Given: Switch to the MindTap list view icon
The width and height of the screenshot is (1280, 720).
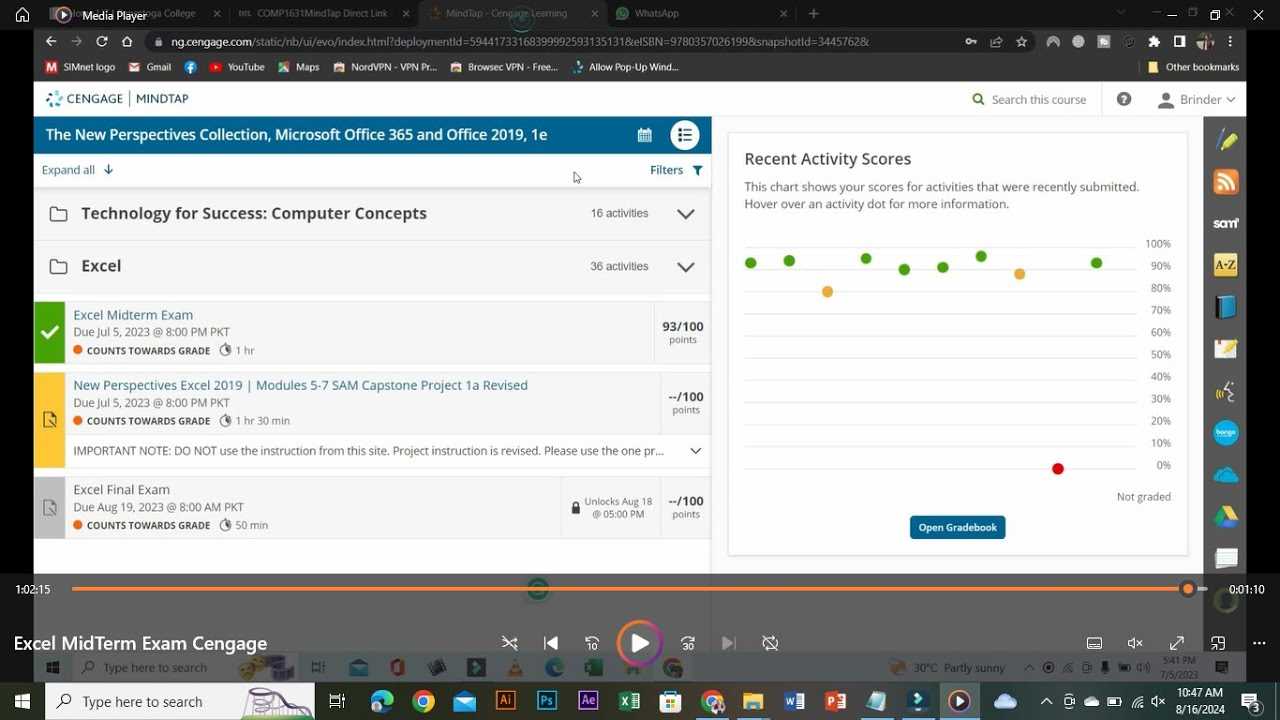Looking at the screenshot, I should click(685, 135).
